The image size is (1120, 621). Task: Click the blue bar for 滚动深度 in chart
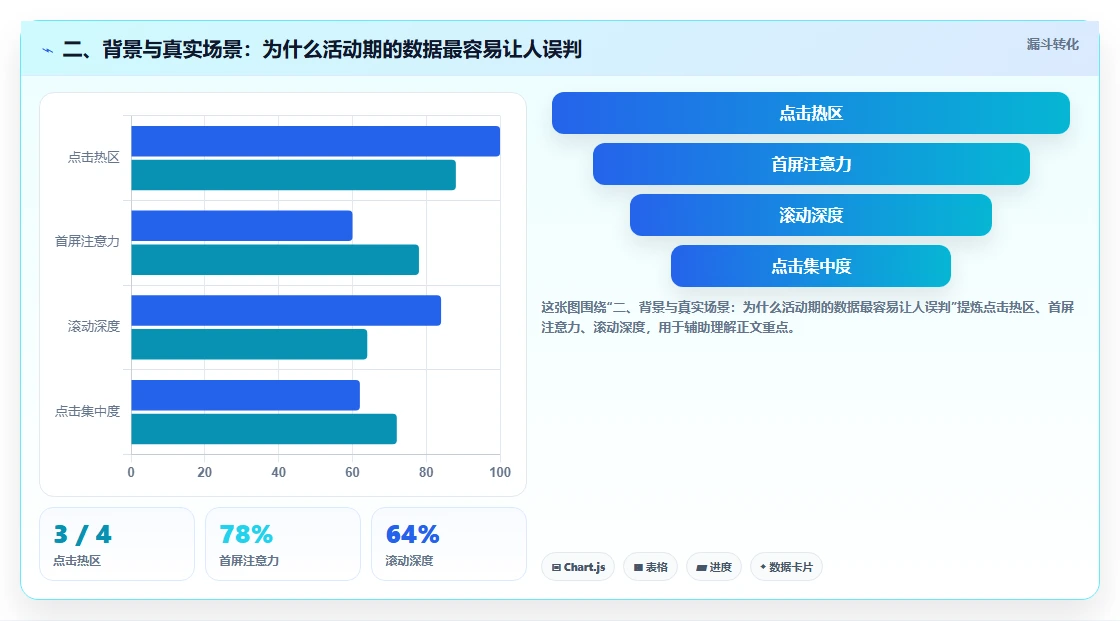click(286, 310)
